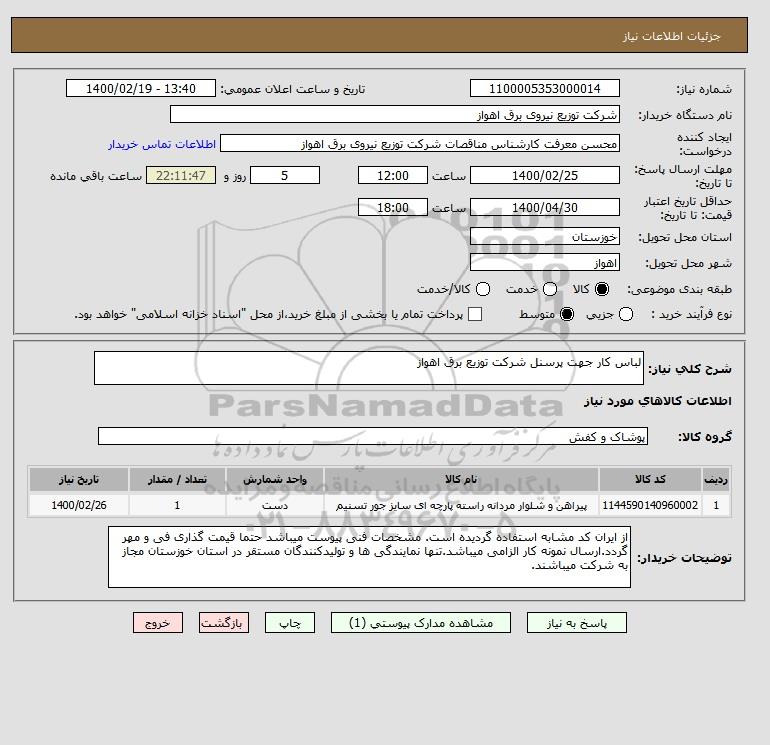Select the کالا radio button
770x745 pixels.
point(602,289)
